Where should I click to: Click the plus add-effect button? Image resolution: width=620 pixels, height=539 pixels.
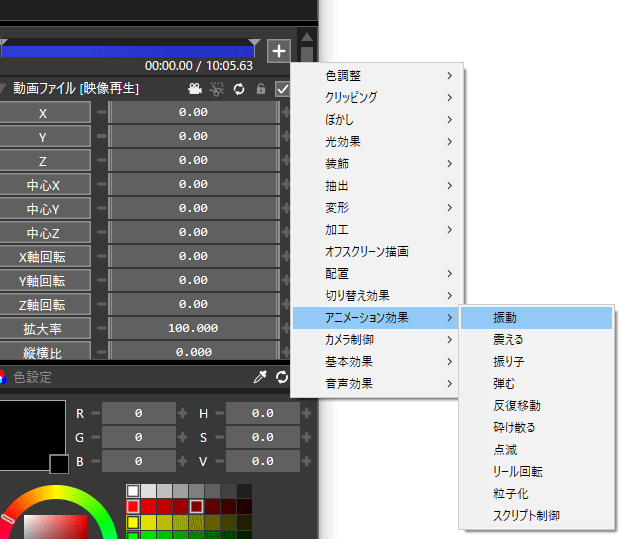coord(279,51)
